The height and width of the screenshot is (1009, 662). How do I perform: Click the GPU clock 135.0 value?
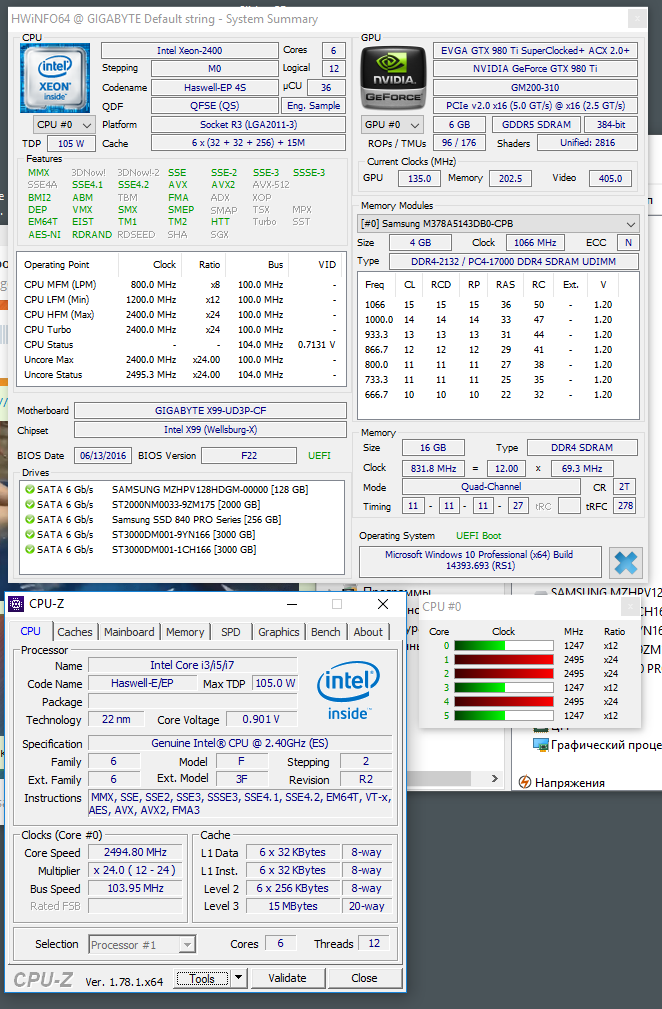[419, 178]
